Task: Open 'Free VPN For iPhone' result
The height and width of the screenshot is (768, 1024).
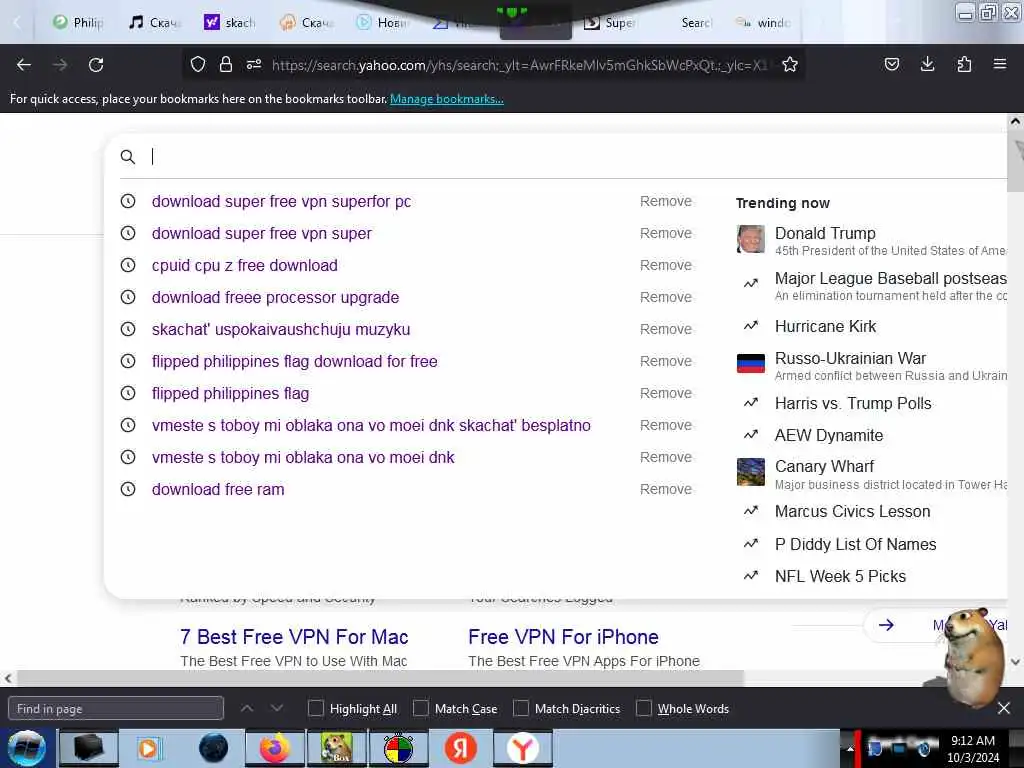Action: [x=564, y=637]
